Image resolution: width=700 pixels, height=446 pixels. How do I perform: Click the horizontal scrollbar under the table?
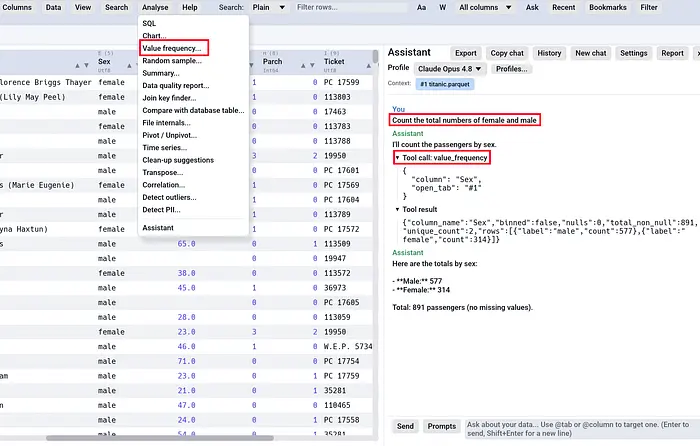pyautogui.click(x=160, y=438)
